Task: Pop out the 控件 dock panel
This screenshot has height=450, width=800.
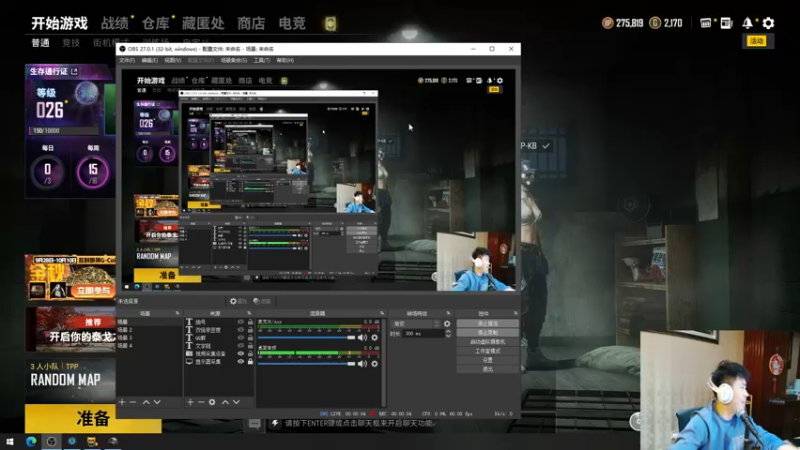Action: pos(515,313)
